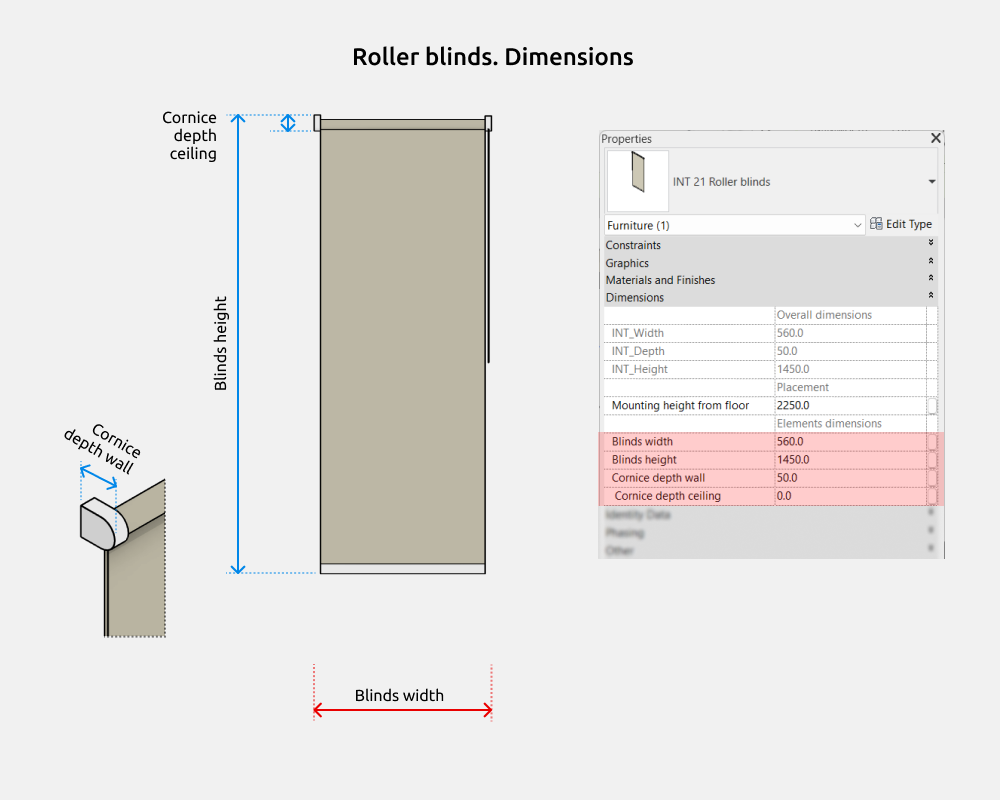Image resolution: width=1000 pixels, height=800 pixels.
Task: Click the Roller blinds. Dimensions heading
Action: point(493,57)
